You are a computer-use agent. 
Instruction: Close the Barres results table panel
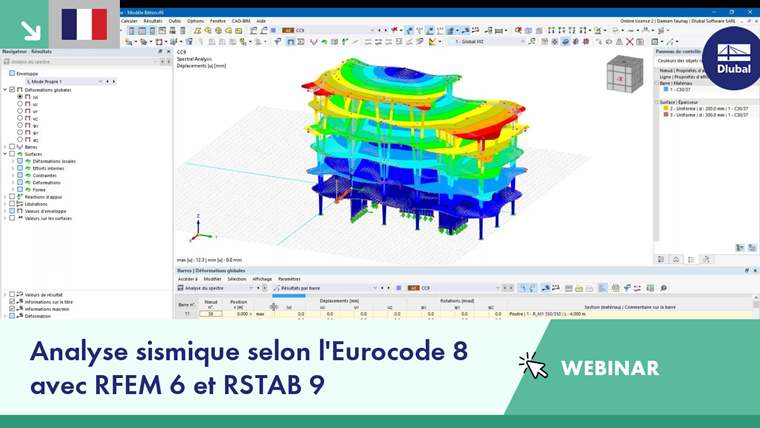pos(755,270)
